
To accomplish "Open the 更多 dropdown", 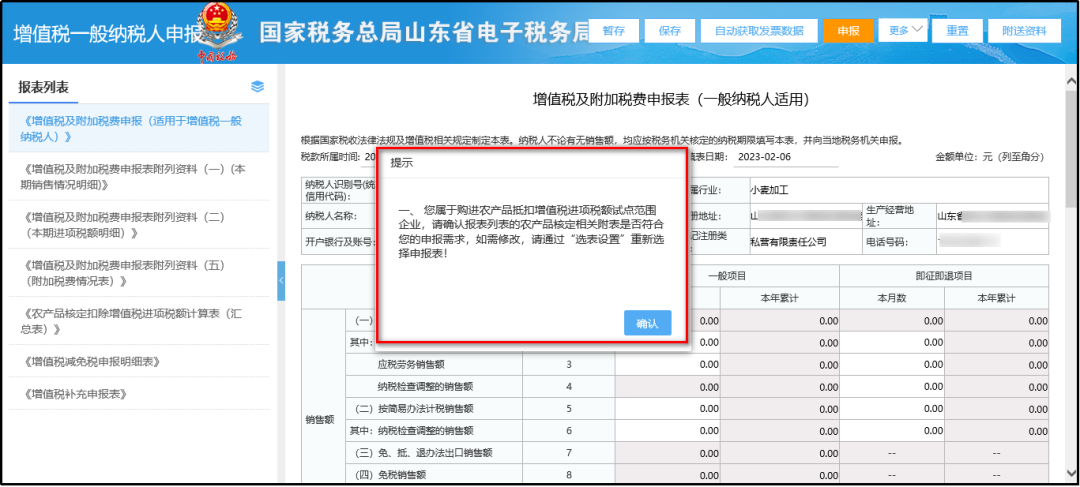I will 904,30.
